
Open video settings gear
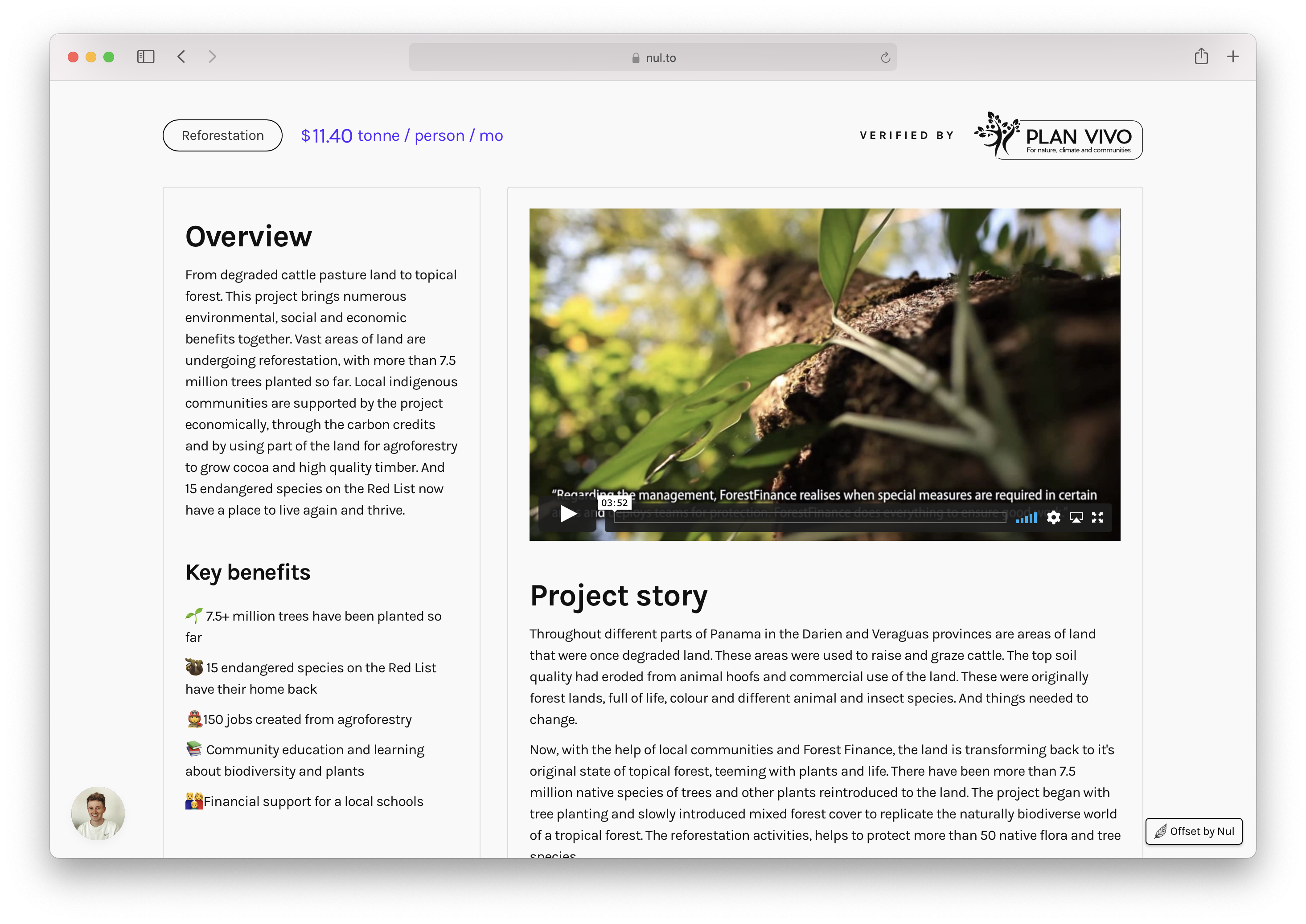1053,517
